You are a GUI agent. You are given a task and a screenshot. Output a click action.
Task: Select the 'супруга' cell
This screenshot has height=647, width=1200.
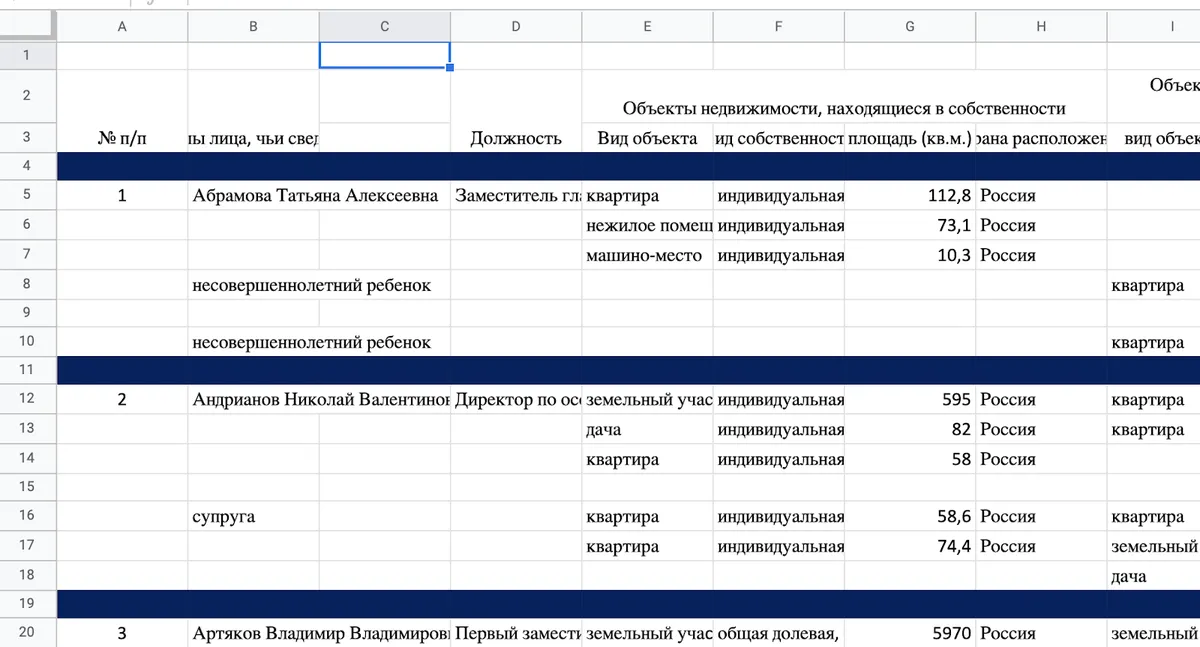[253, 517]
